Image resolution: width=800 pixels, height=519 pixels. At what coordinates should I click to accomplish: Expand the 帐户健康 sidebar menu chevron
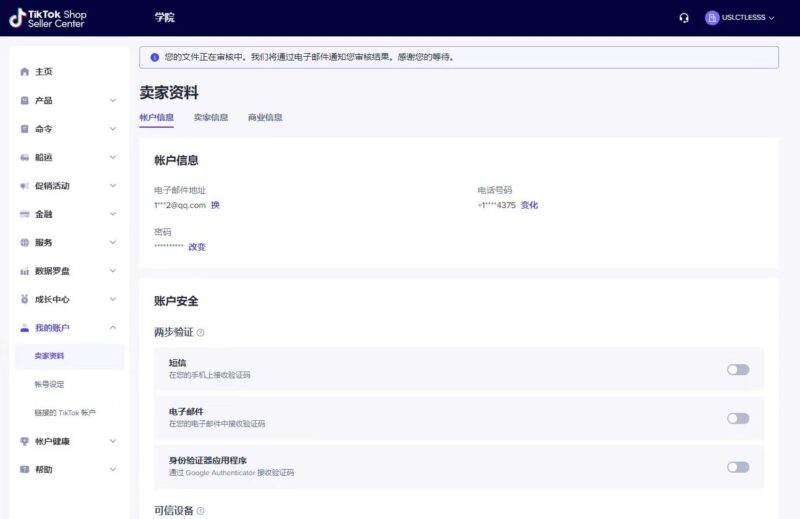click(x=113, y=441)
